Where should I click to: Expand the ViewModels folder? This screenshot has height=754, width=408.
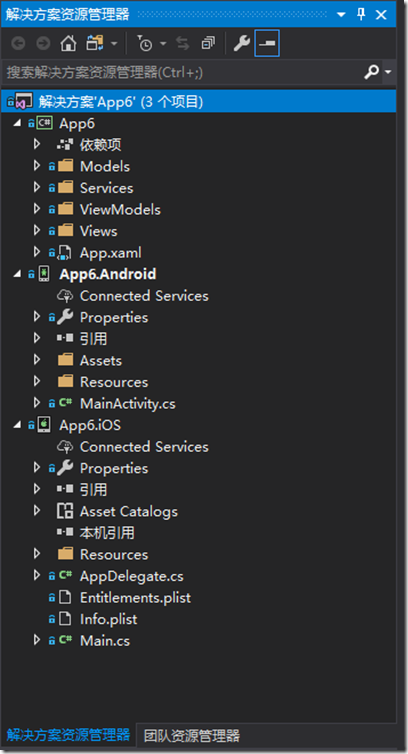tap(37, 209)
